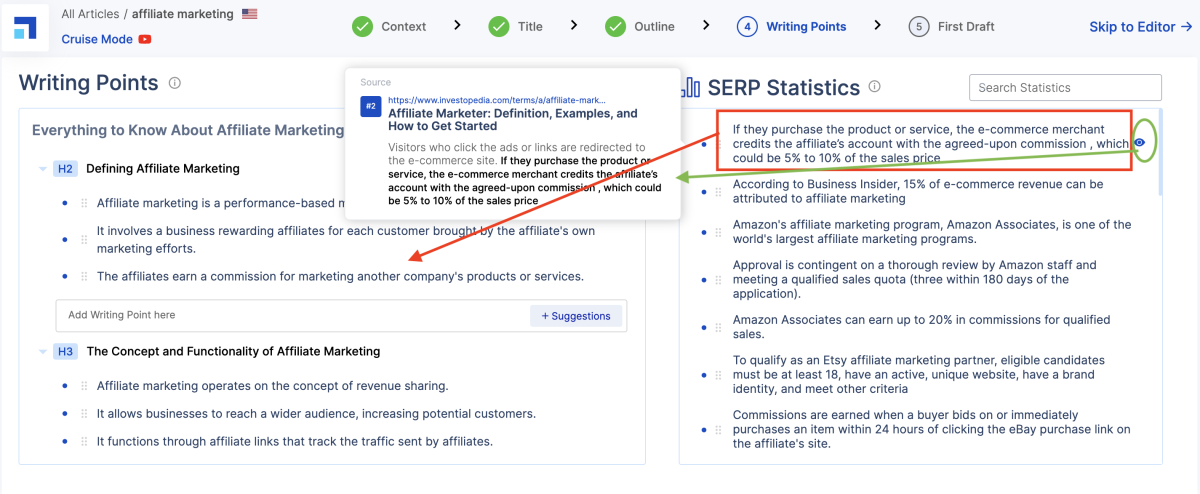Click the Search Statistics input field

click(x=1065, y=88)
